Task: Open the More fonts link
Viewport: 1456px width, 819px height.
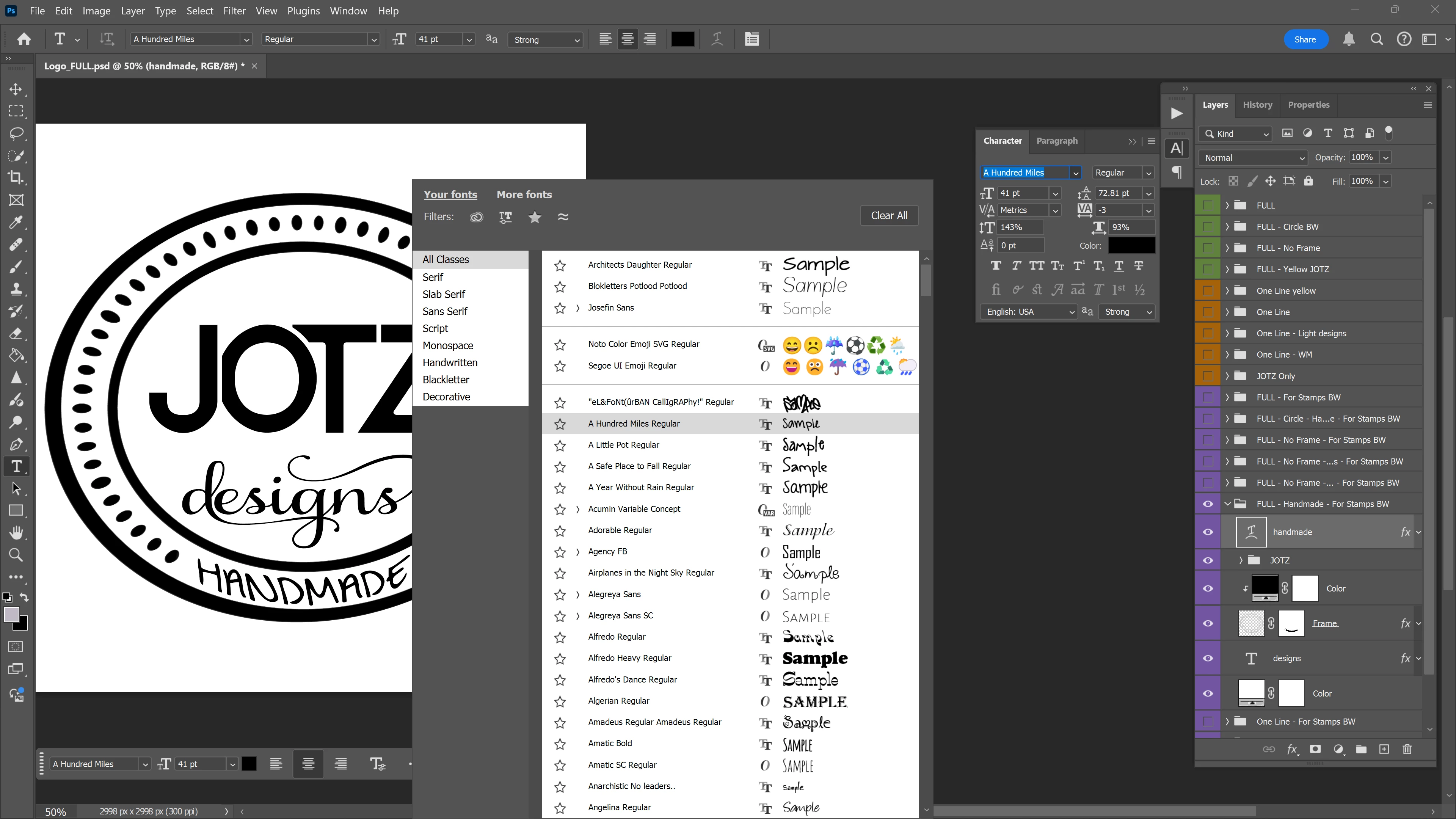Action: coord(524,195)
